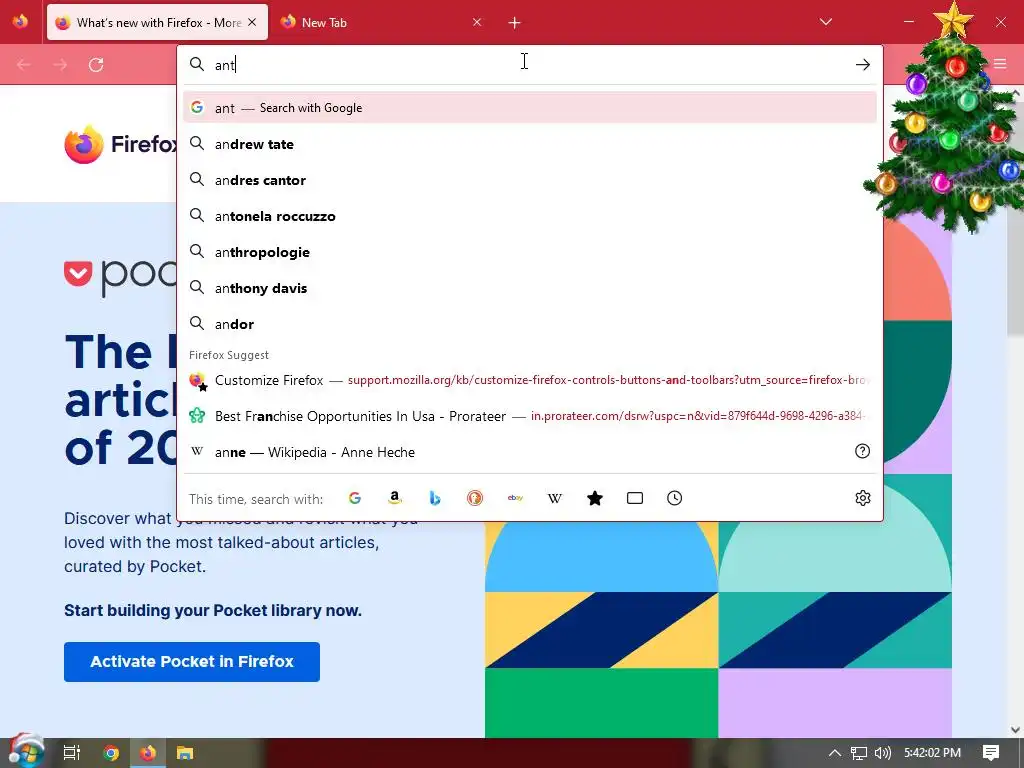Open the Best Franchise Opportunities Prorateer suggestion

(530, 416)
